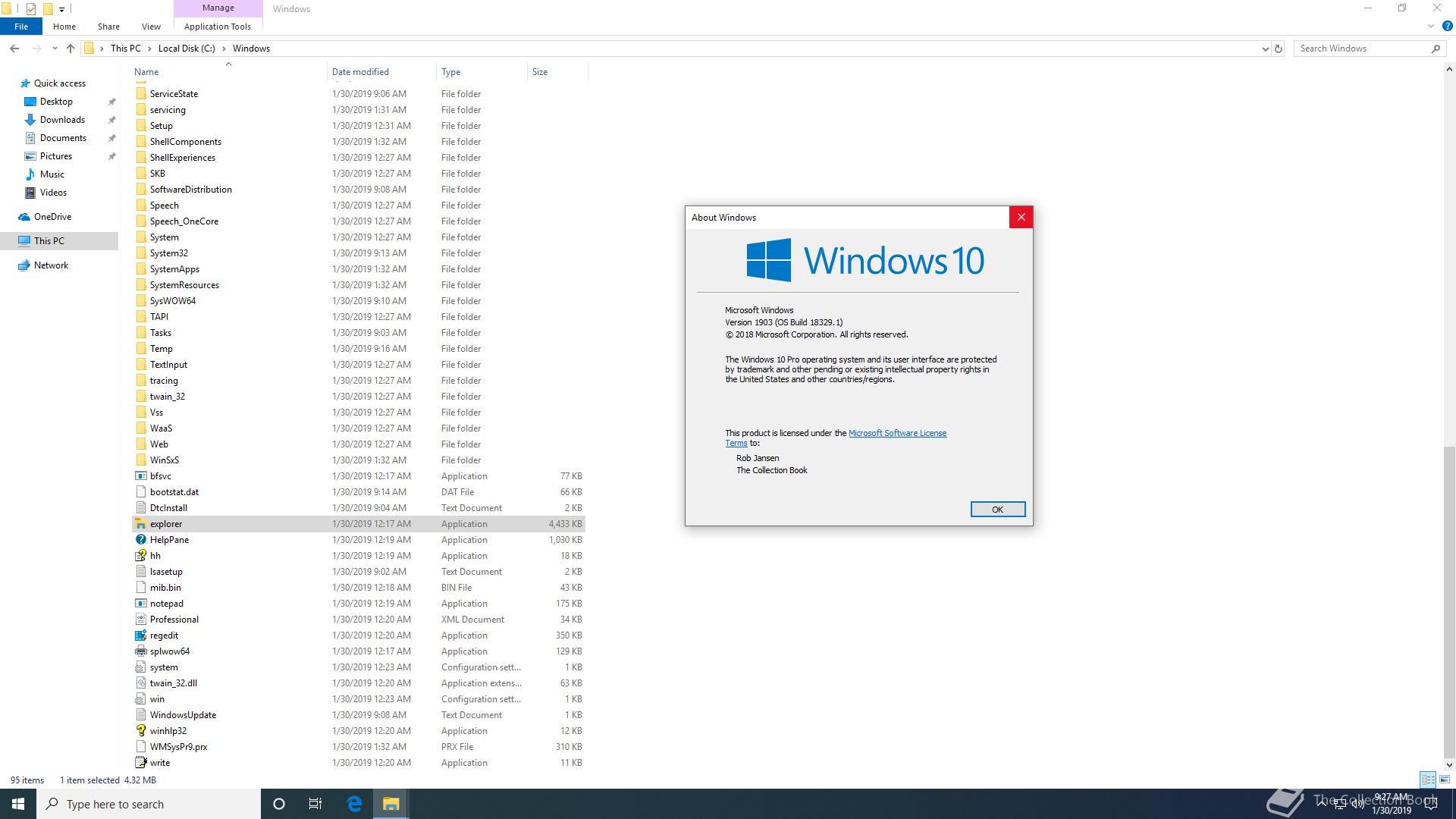
Task: Select the notepad application icon
Action: (141, 604)
